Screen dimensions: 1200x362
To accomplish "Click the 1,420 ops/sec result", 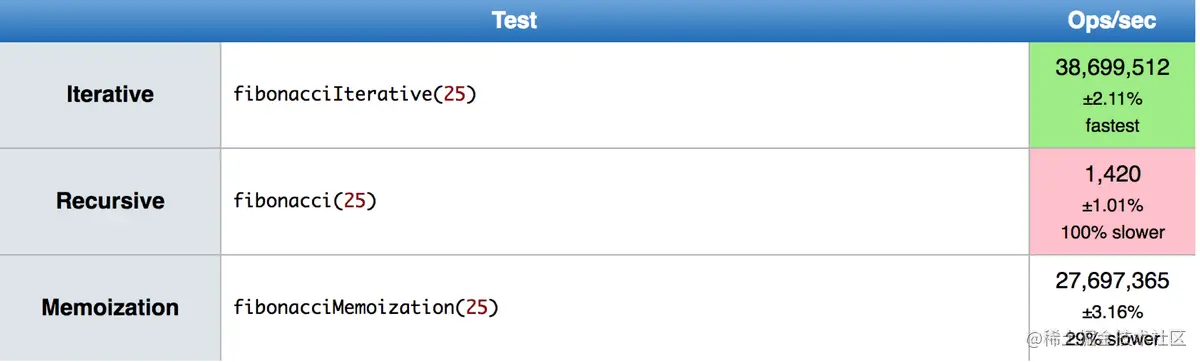I will coord(1112,174).
